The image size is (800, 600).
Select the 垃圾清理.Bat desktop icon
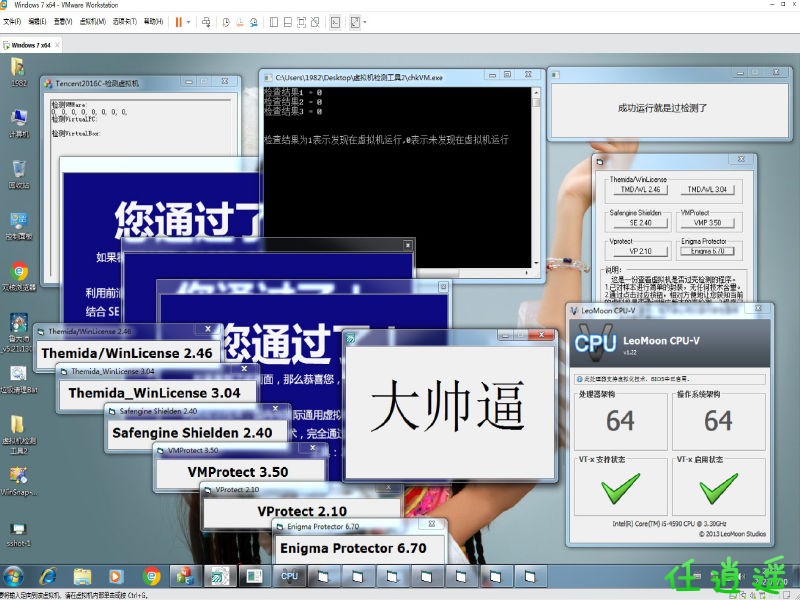(18, 379)
